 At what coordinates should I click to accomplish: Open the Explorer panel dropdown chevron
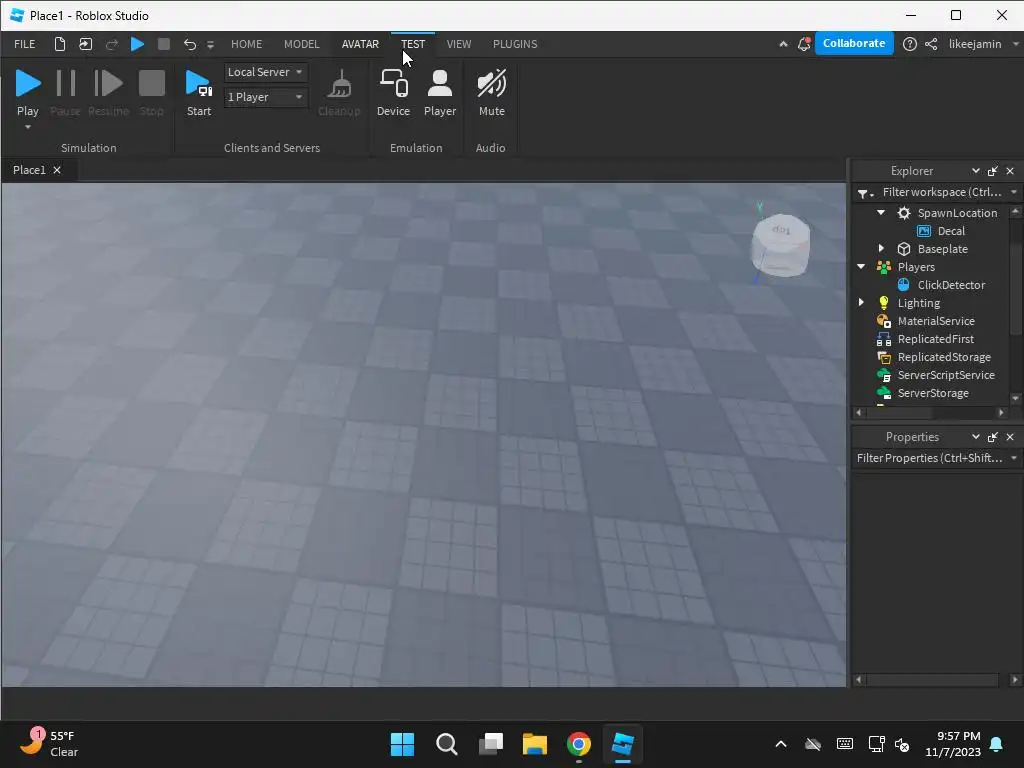(x=975, y=170)
